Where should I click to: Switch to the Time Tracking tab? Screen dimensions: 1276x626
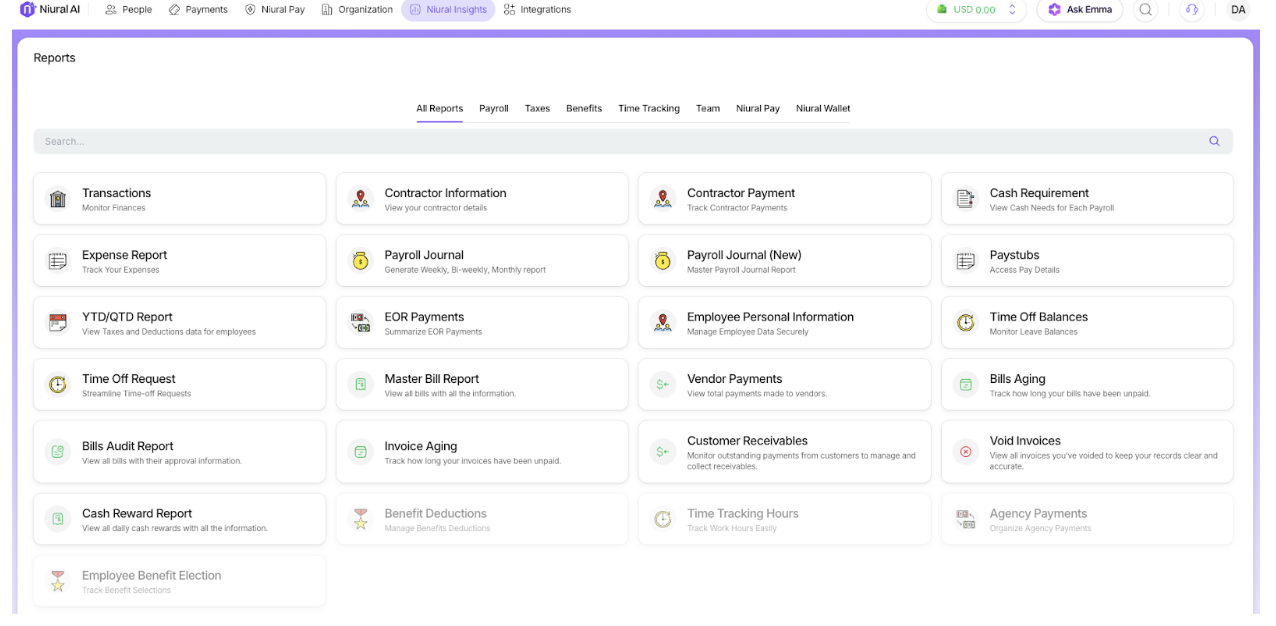[649, 108]
